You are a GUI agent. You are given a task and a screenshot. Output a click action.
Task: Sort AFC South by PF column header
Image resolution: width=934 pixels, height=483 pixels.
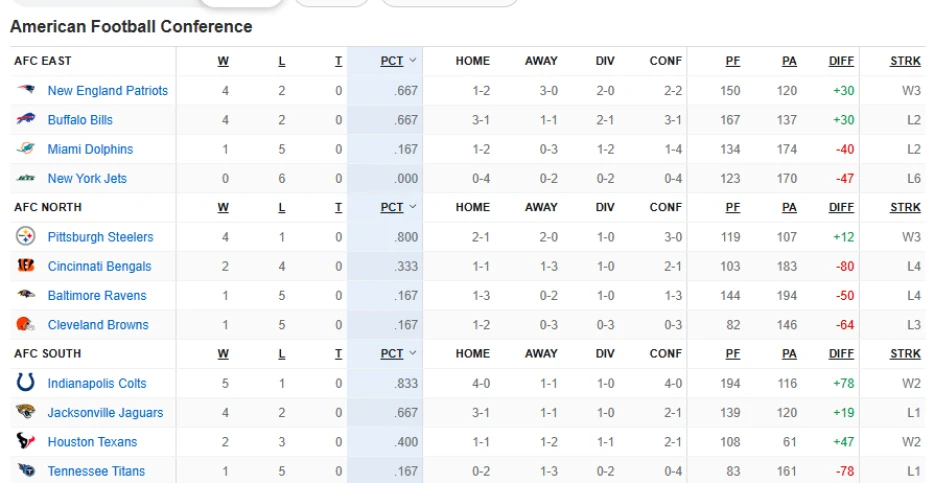733,353
